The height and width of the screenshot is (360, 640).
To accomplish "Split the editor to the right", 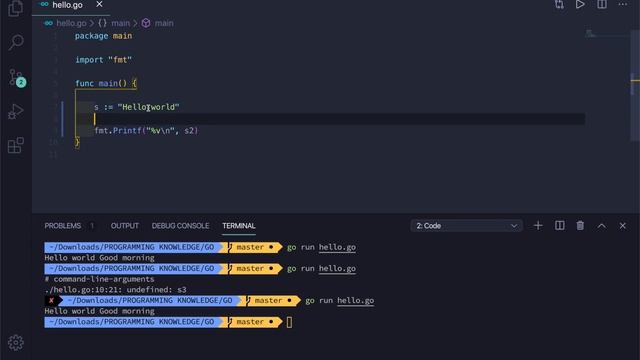I will coord(602,4).
